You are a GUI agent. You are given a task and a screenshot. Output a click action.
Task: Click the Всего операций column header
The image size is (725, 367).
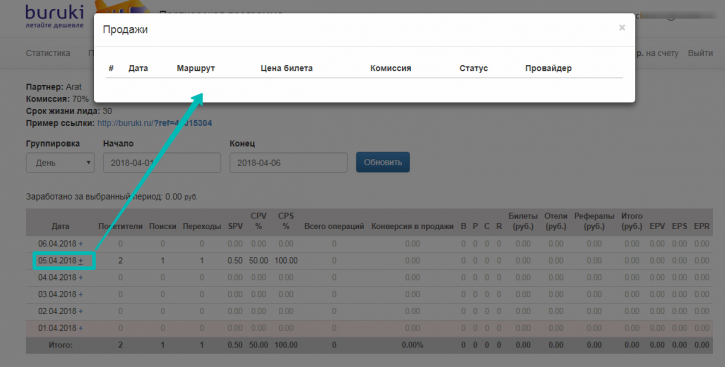pos(334,226)
